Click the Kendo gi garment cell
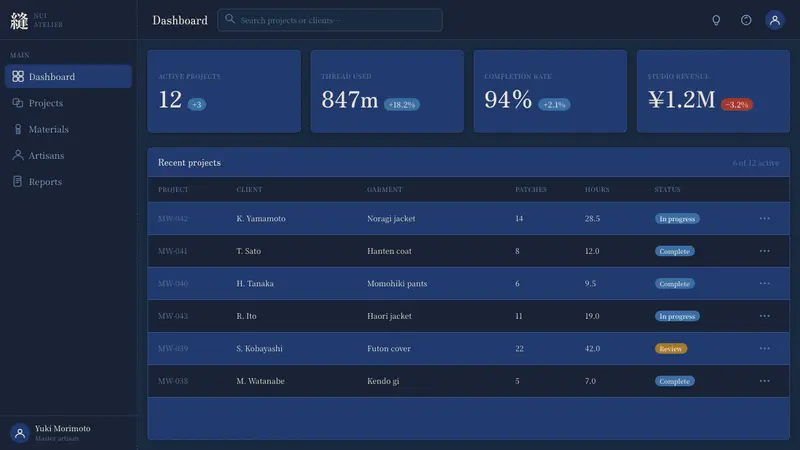Screen dimensions: 800x450 click(383, 381)
